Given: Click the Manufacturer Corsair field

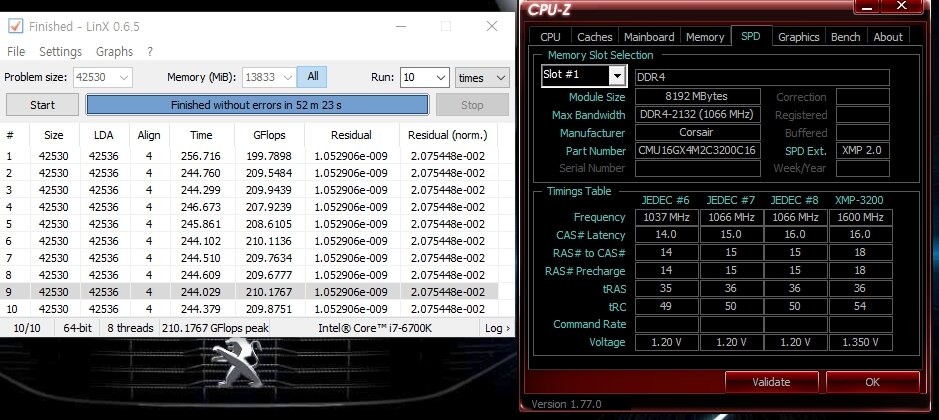Looking at the screenshot, I should point(697,132).
